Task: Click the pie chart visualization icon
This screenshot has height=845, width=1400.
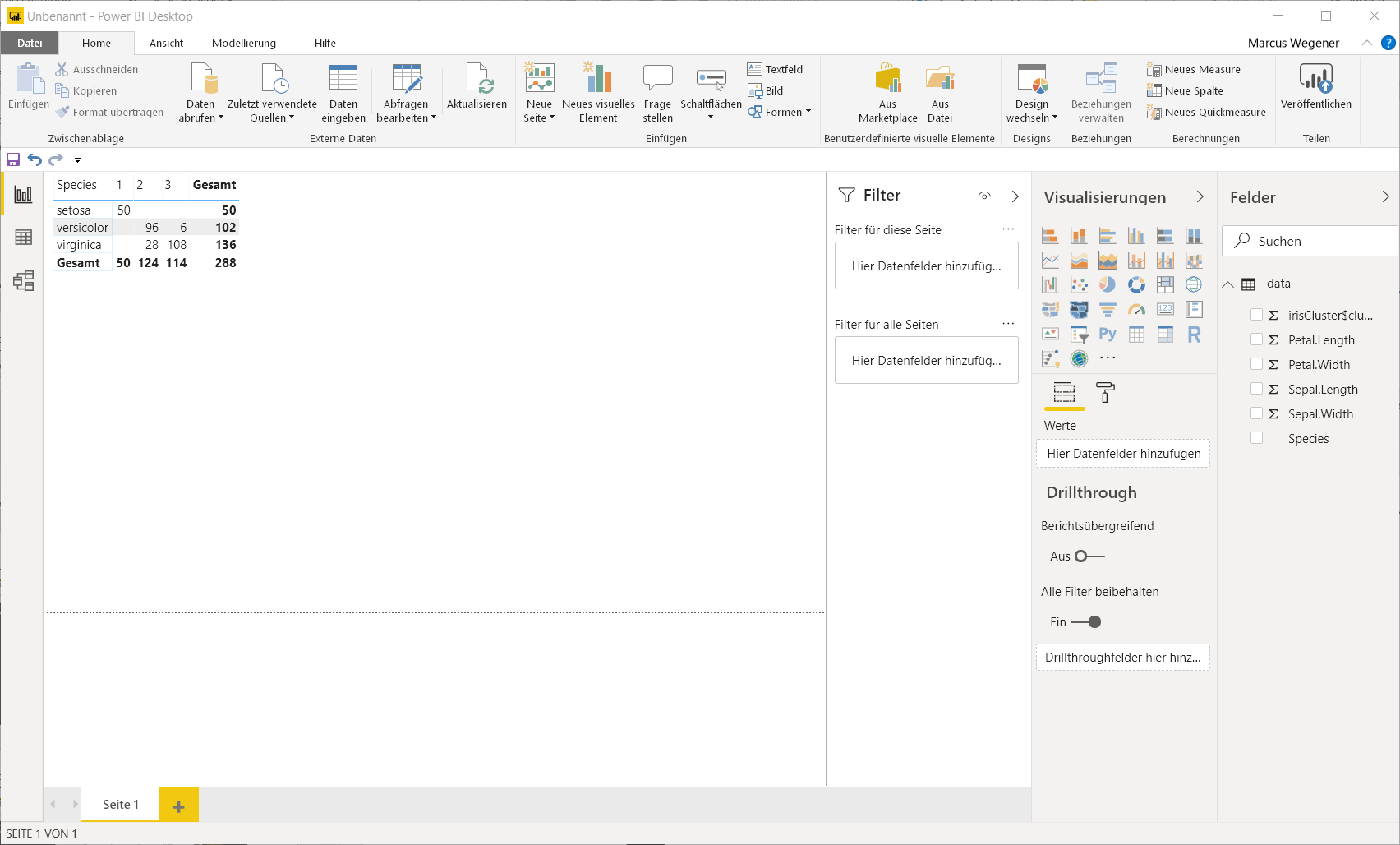Action: pyautogui.click(x=1108, y=284)
